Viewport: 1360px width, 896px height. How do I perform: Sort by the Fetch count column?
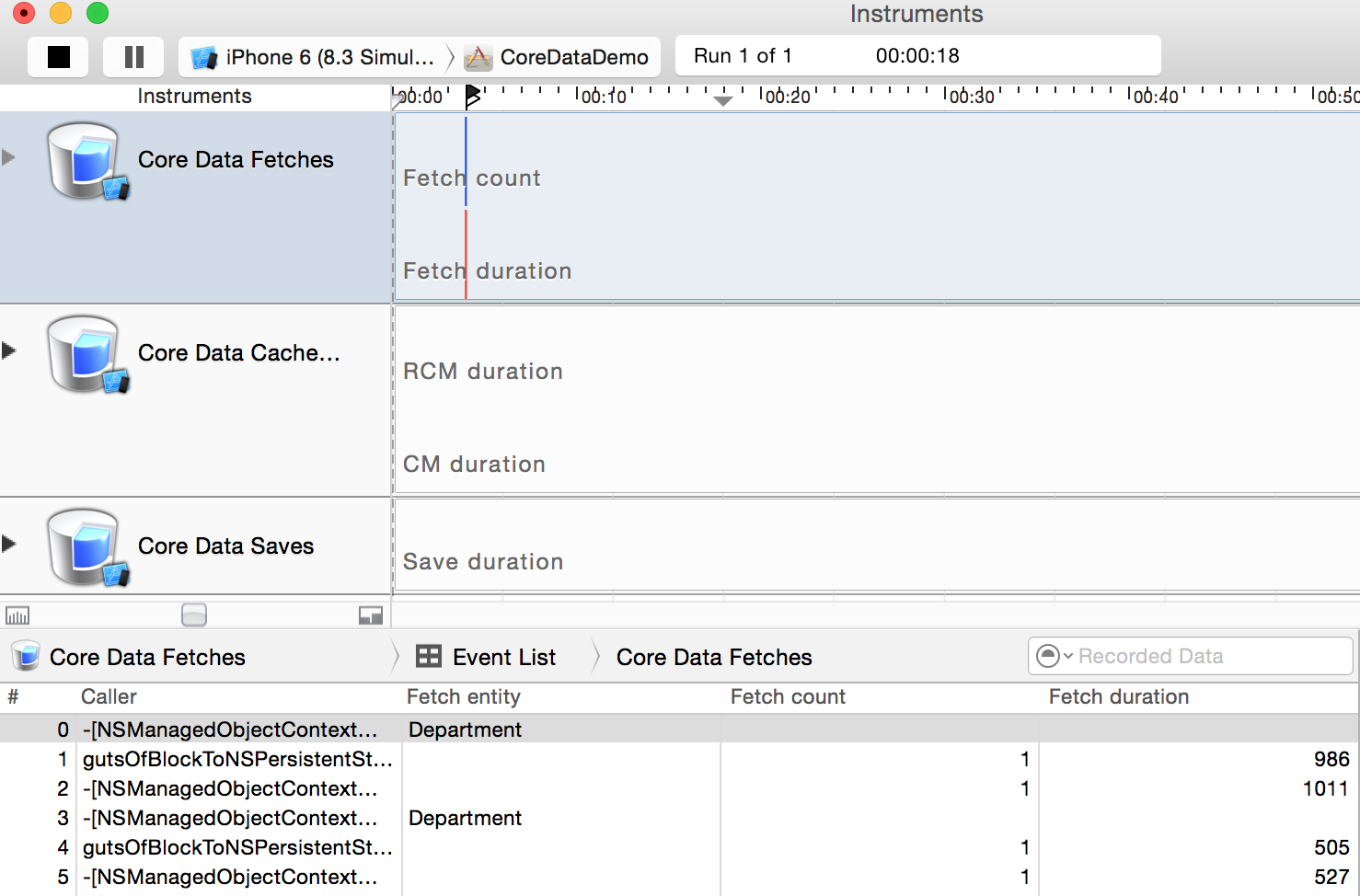tap(788, 697)
